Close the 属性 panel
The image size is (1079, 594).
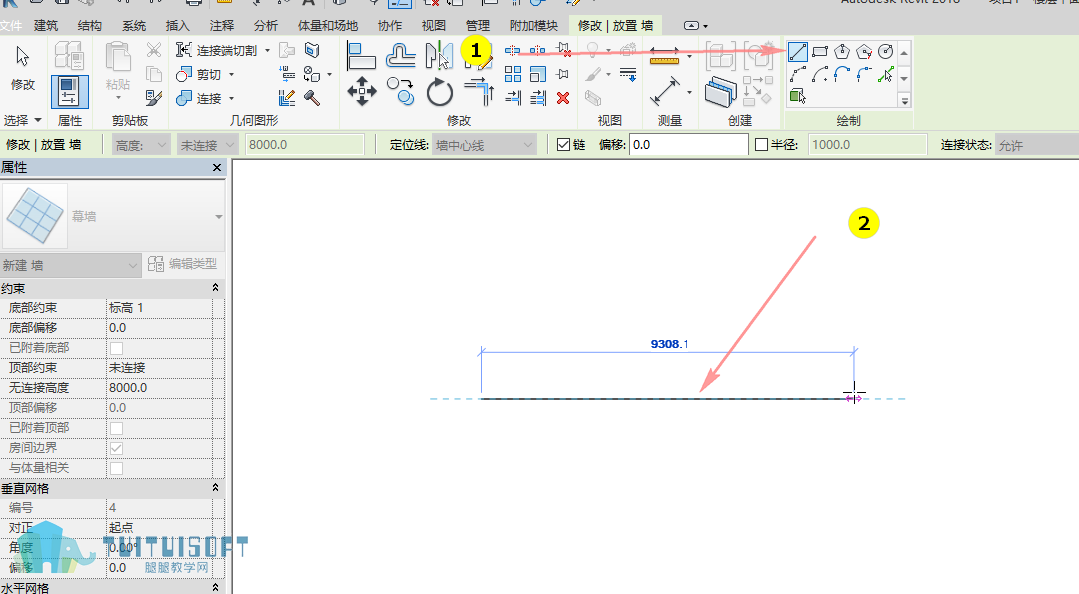217,167
